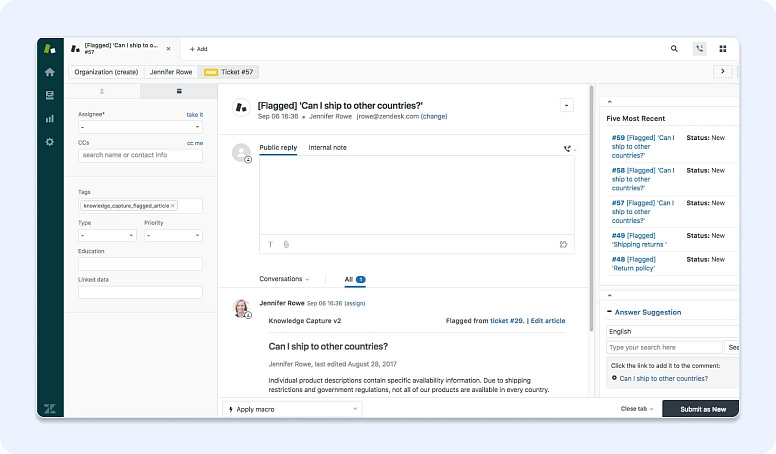The width and height of the screenshot is (776, 454).
Task: Click the Submit as New button
Action: pyautogui.click(x=700, y=409)
